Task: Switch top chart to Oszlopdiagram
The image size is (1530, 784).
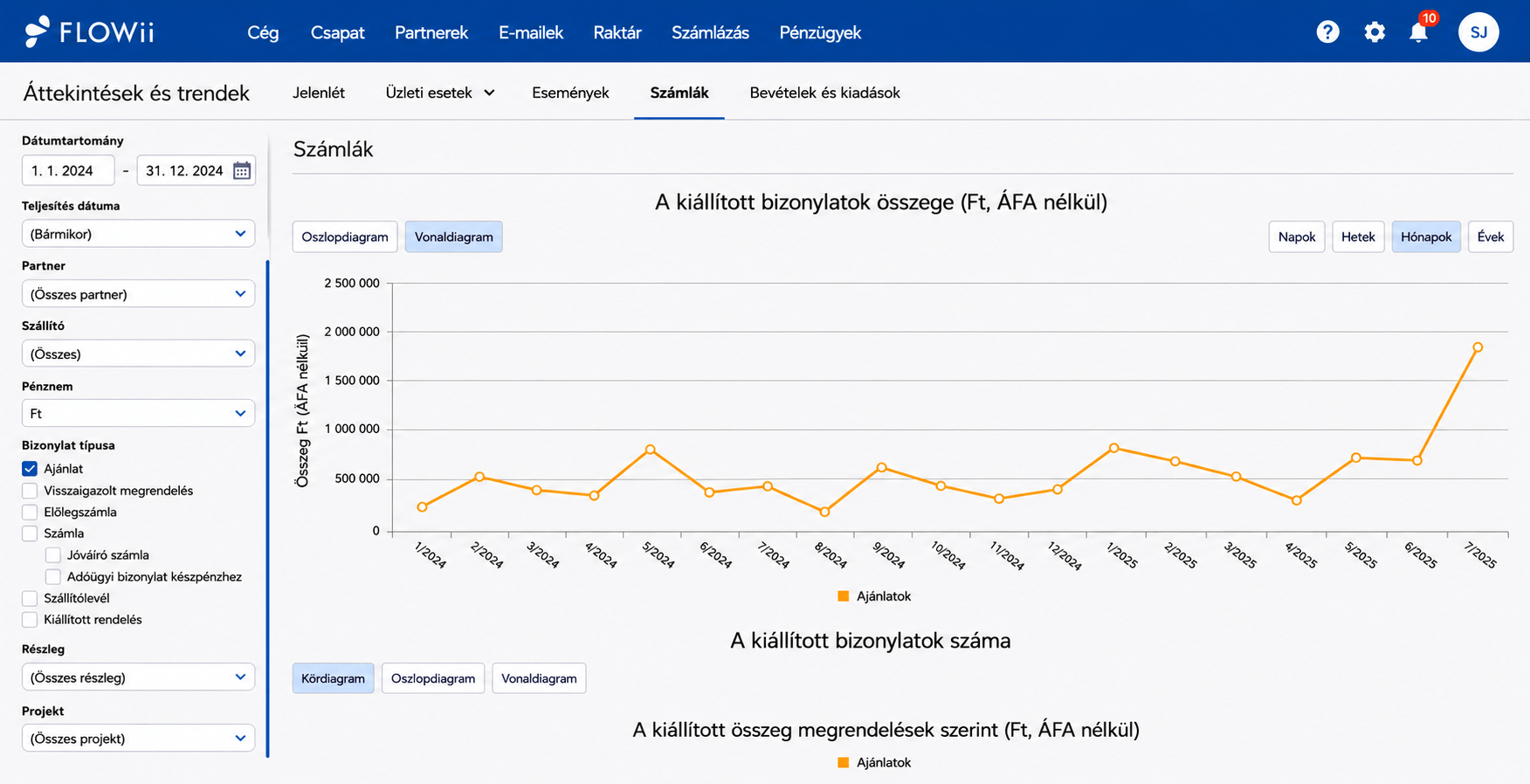Action: click(x=345, y=237)
